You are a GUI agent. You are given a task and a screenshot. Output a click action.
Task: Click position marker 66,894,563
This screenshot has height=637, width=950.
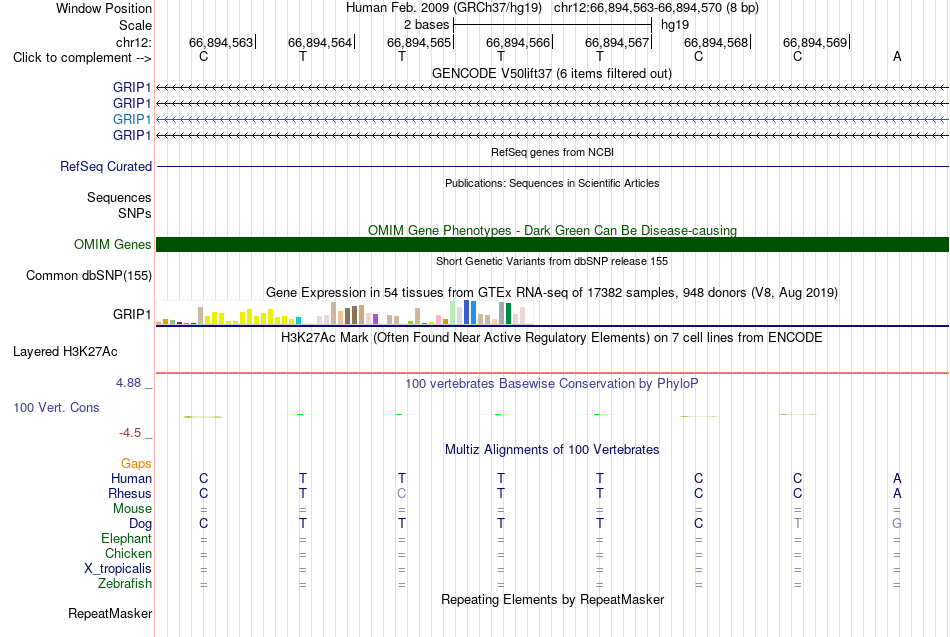(221, 42)
